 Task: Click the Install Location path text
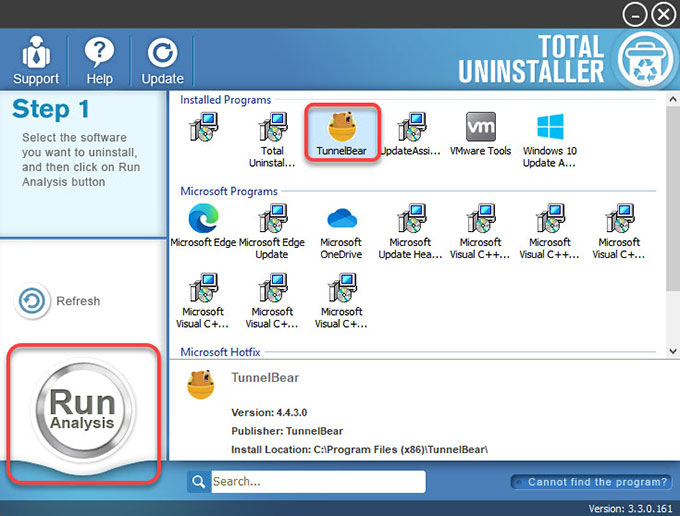(360, 450)
